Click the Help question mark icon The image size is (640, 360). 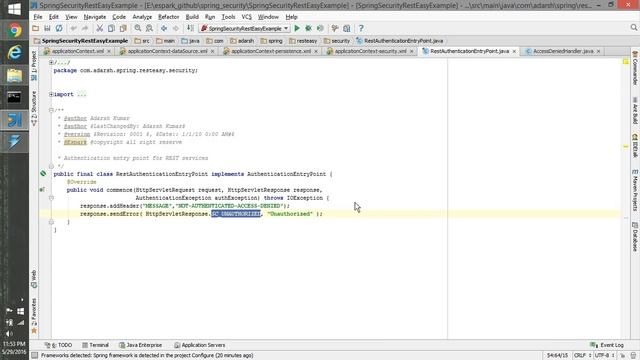point(361,28)
